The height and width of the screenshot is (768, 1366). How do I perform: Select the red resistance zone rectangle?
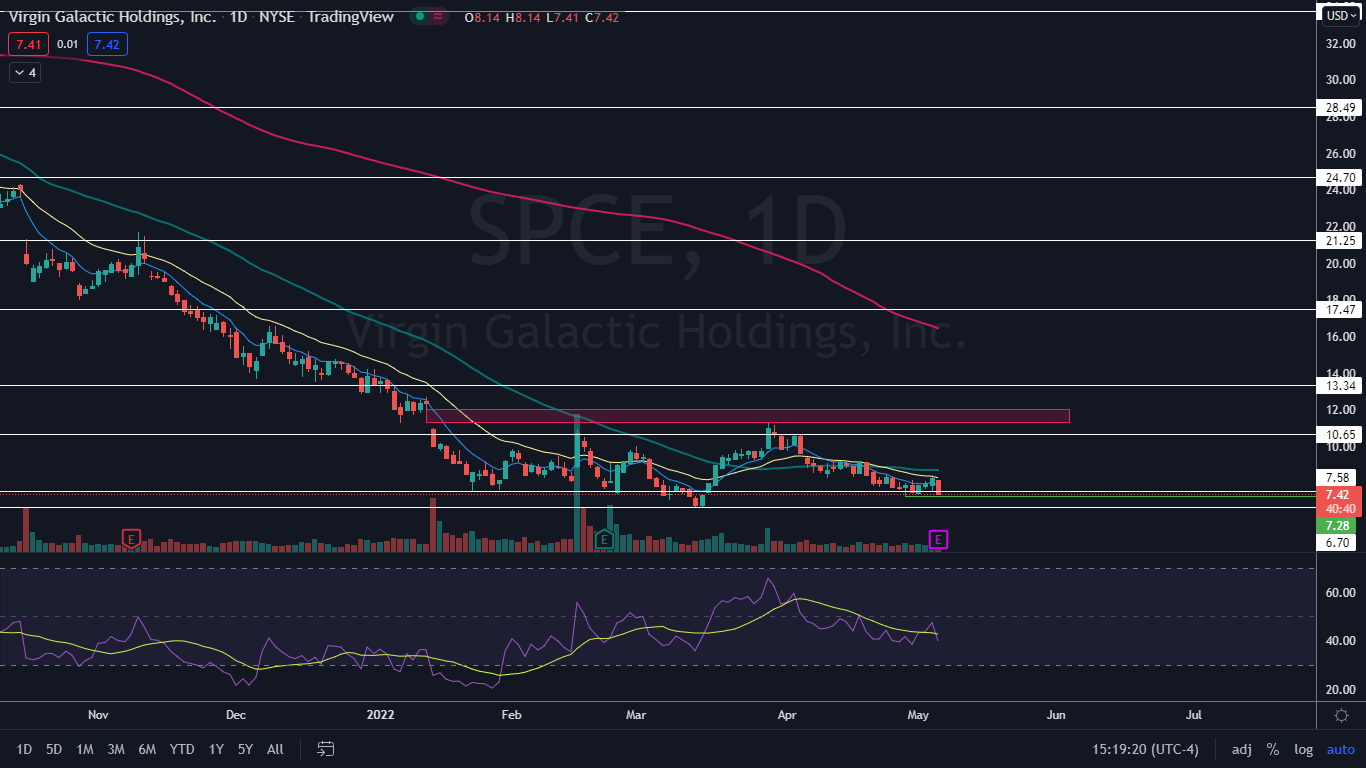pos(748,415)
